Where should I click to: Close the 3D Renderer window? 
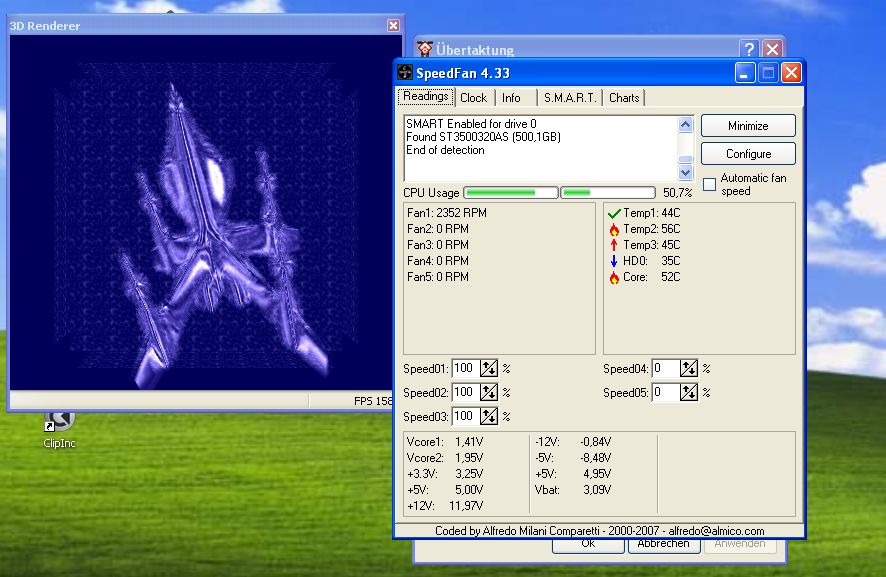[393, 25]
